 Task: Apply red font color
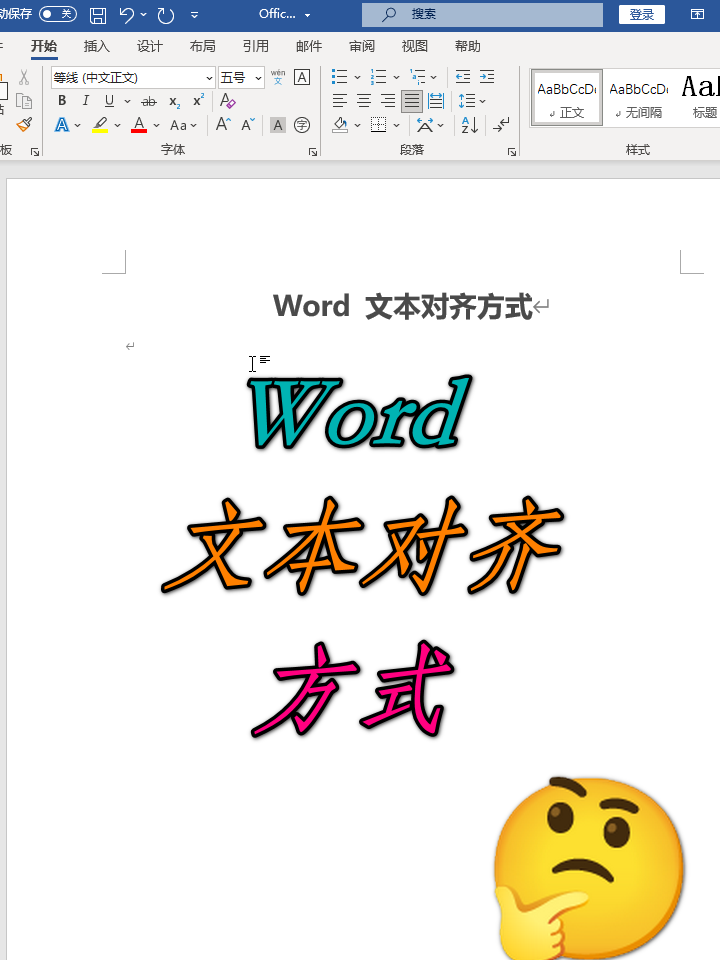pos(139,125)
